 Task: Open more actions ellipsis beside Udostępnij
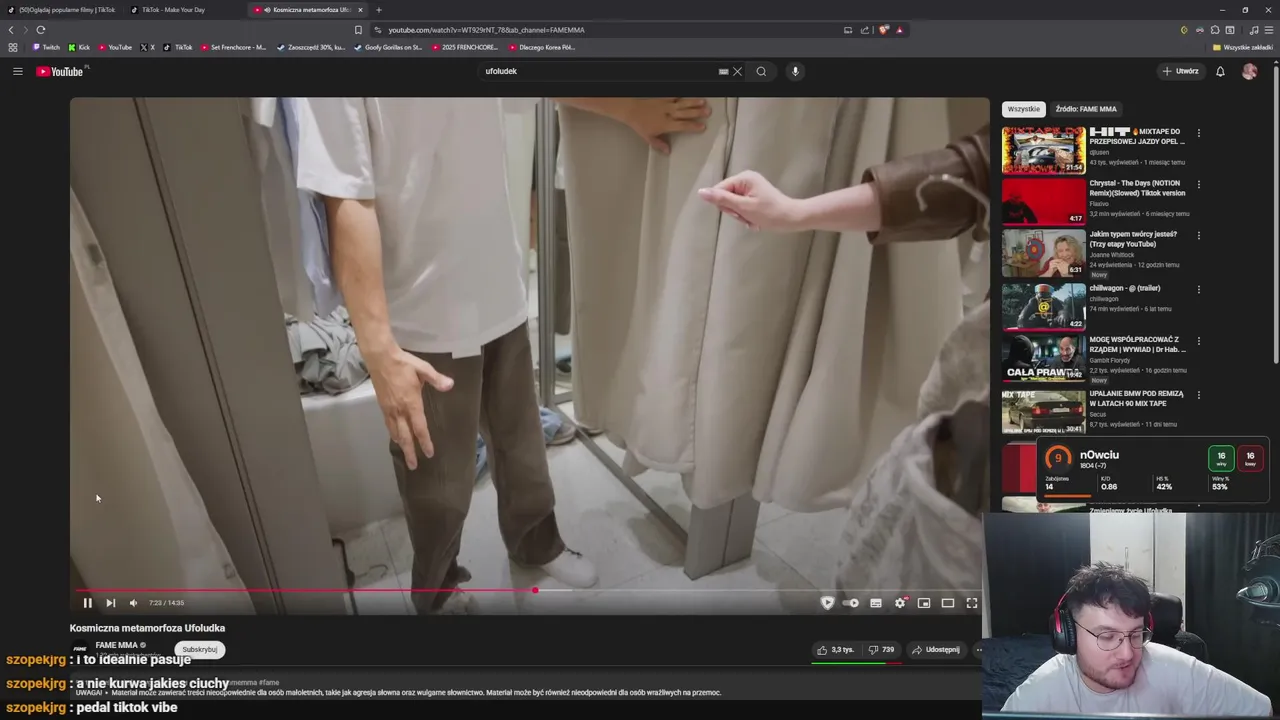tap(979, 650)
